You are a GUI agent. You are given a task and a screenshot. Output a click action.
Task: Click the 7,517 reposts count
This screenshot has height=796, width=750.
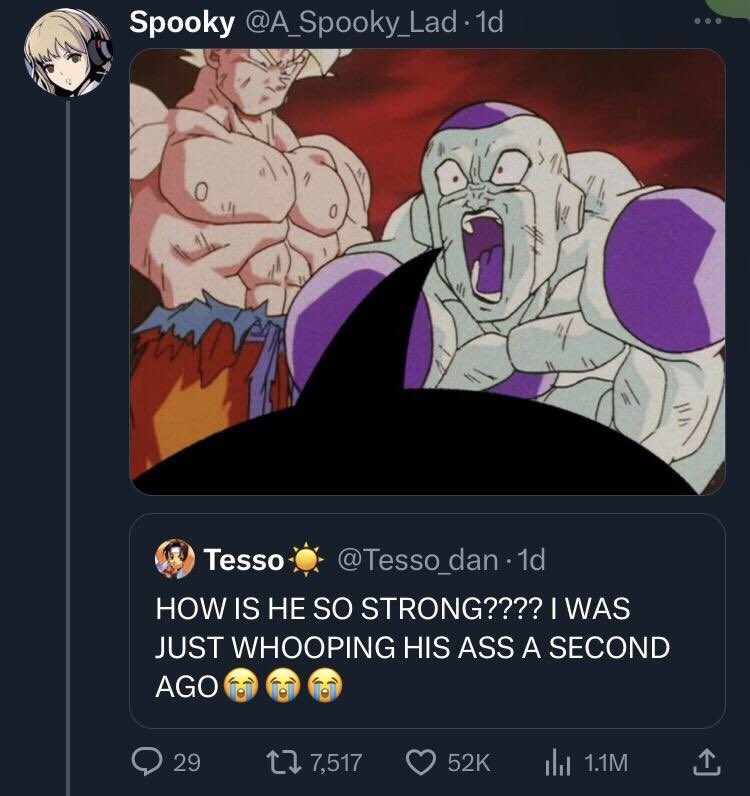point(335,763)
